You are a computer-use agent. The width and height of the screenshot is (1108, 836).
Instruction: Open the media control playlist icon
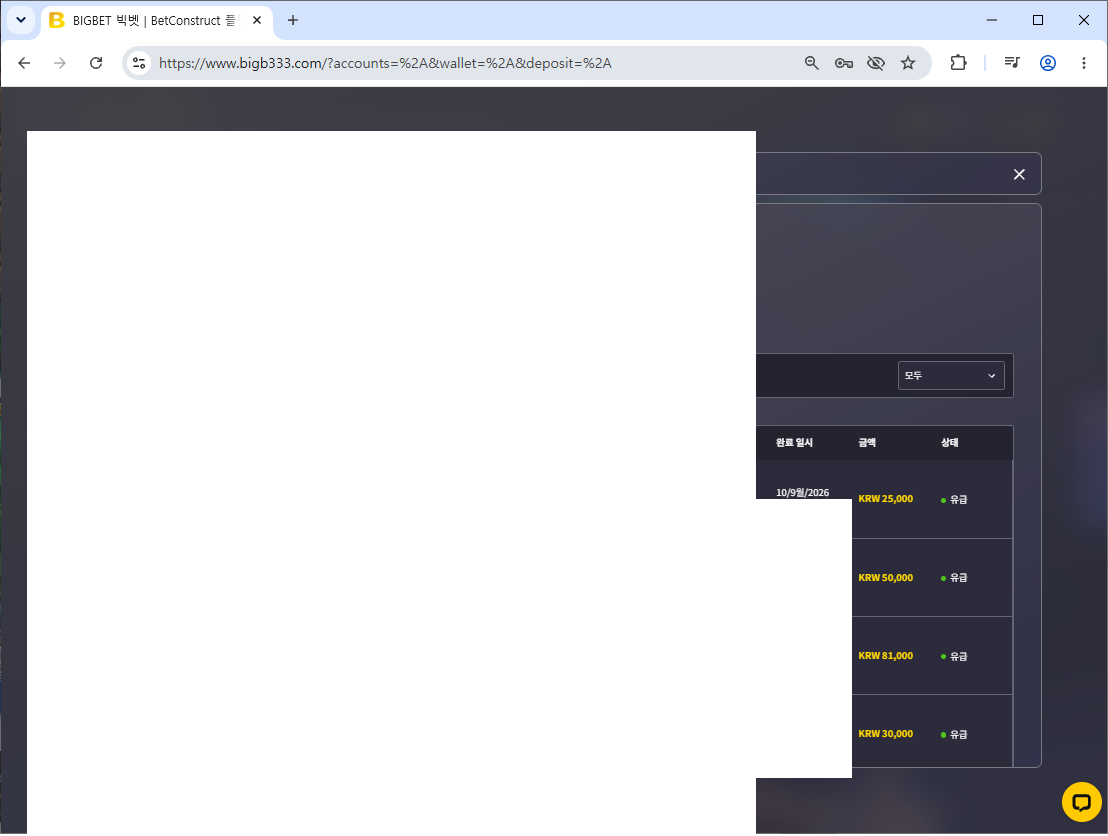1012,63
